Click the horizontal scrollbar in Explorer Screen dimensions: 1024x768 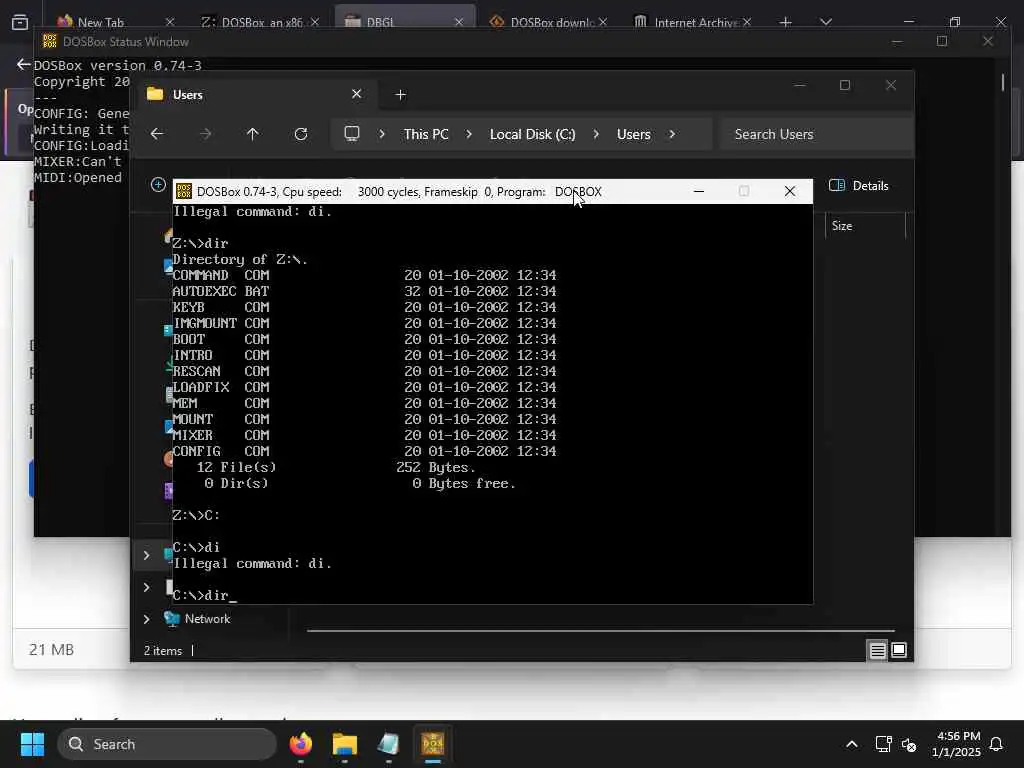tap(601, 631)
